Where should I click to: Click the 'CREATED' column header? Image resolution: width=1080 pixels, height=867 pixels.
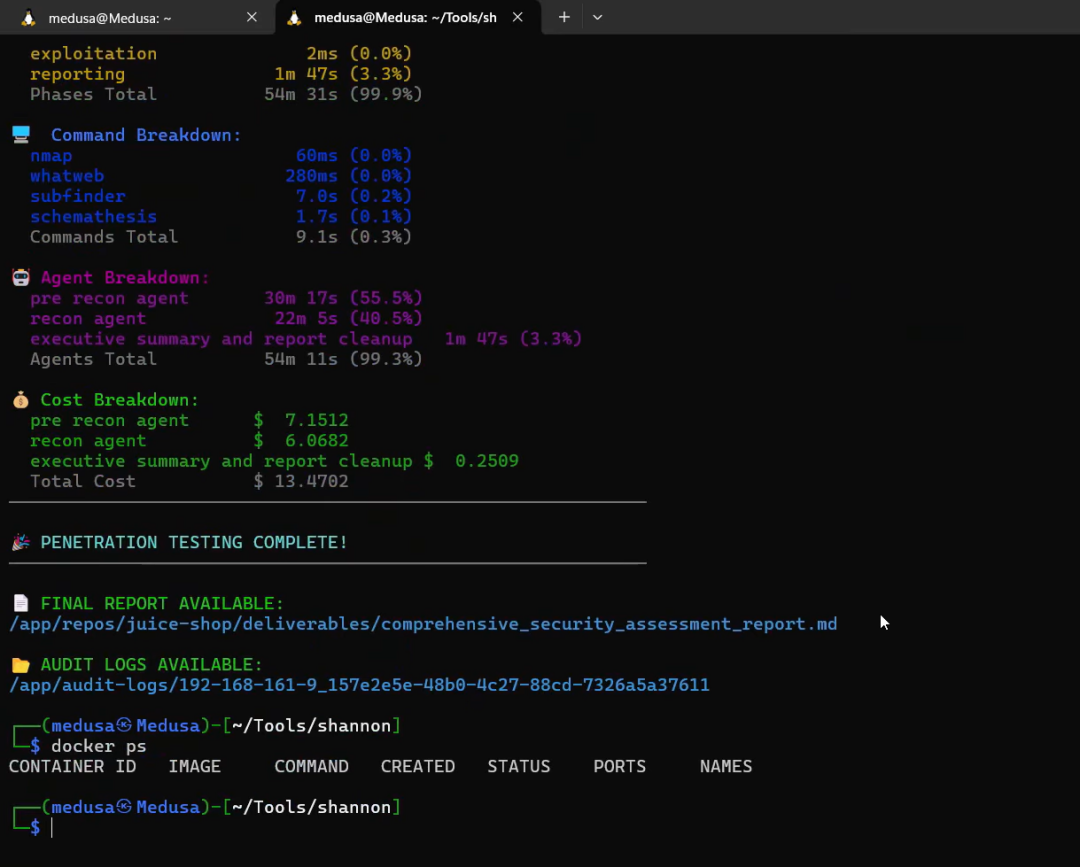[x=418, y=766]
